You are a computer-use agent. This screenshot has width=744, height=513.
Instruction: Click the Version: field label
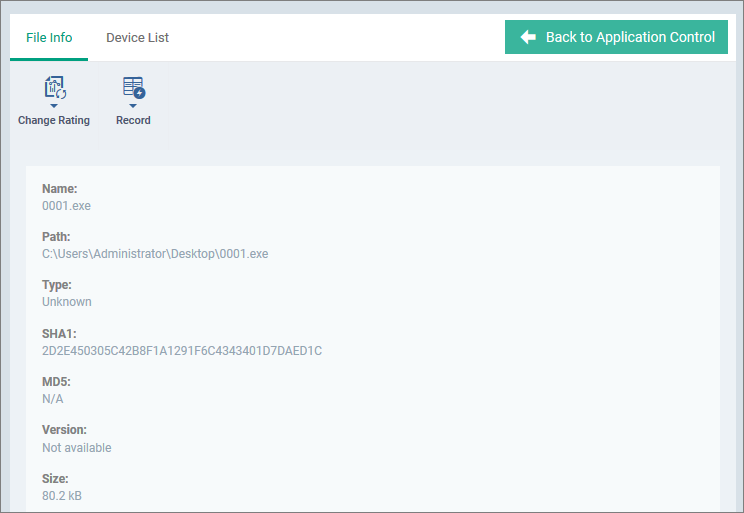coord(65,430)
